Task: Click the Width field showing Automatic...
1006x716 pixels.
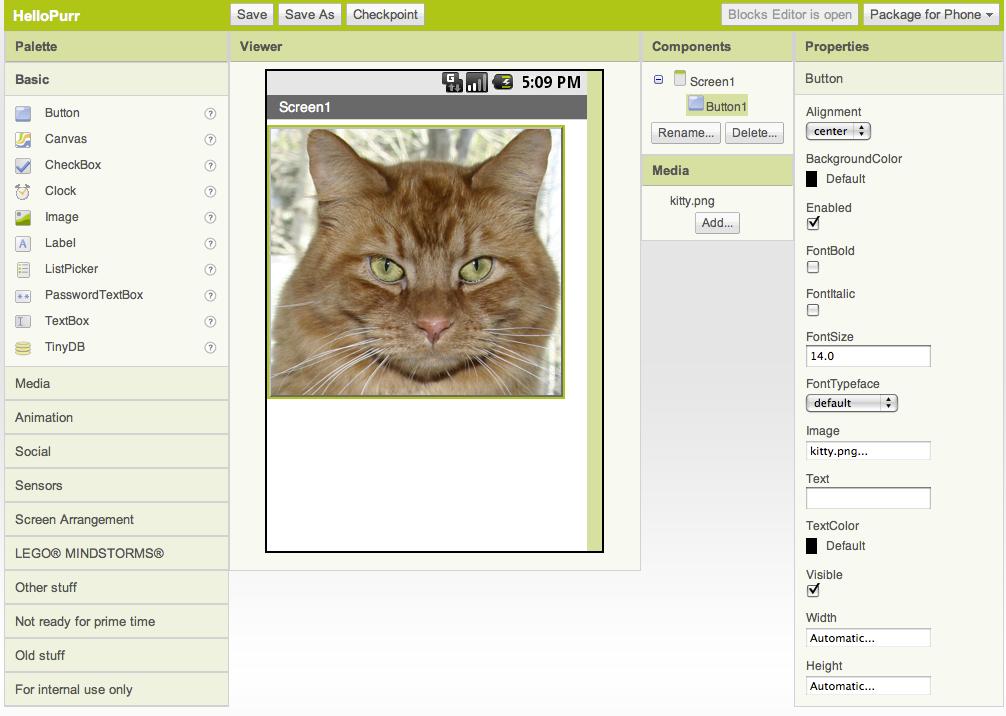Action: pyautogui.click(x=868, y=638)
